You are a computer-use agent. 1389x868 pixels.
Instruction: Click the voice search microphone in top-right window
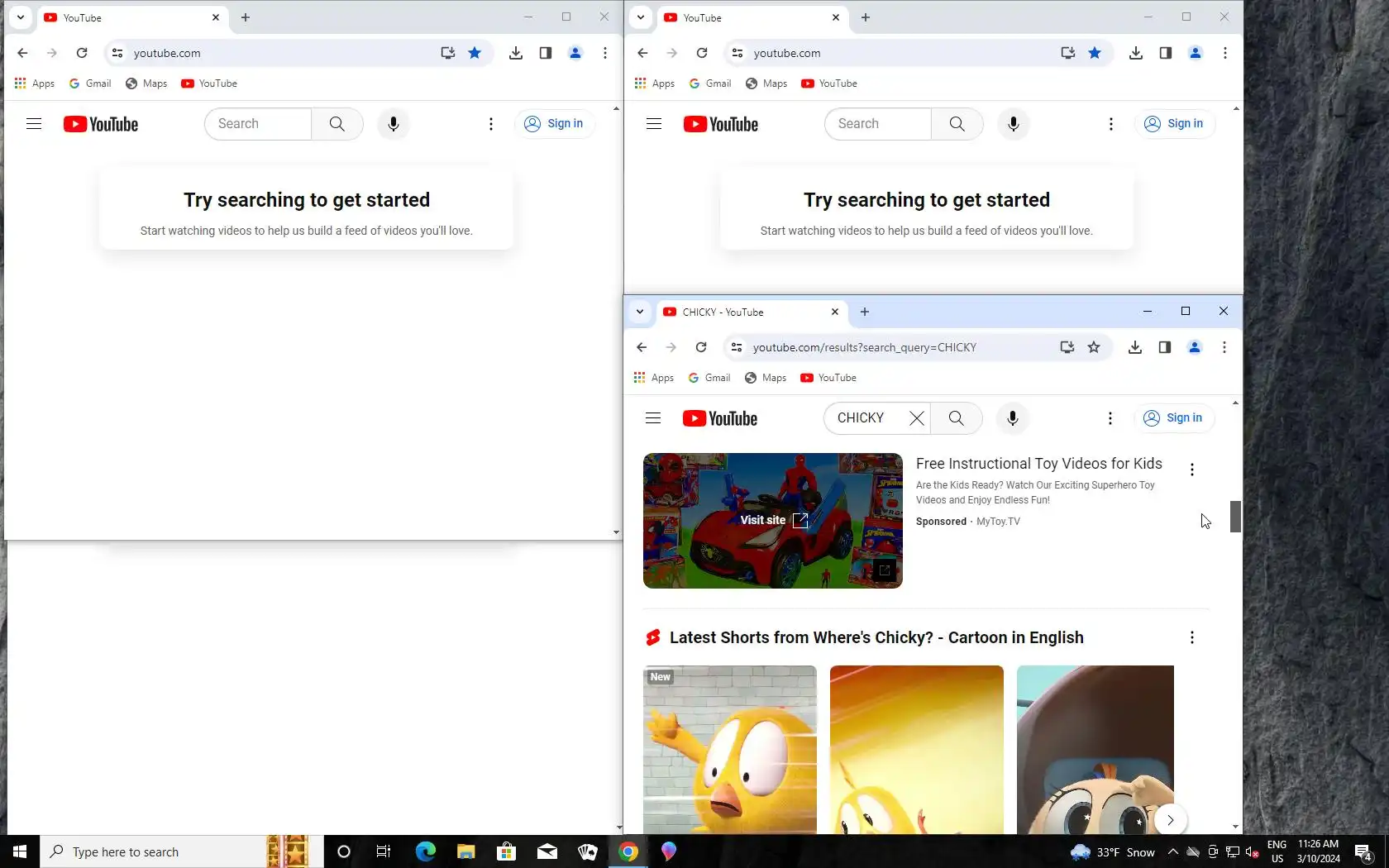[x=1014, y=124]
